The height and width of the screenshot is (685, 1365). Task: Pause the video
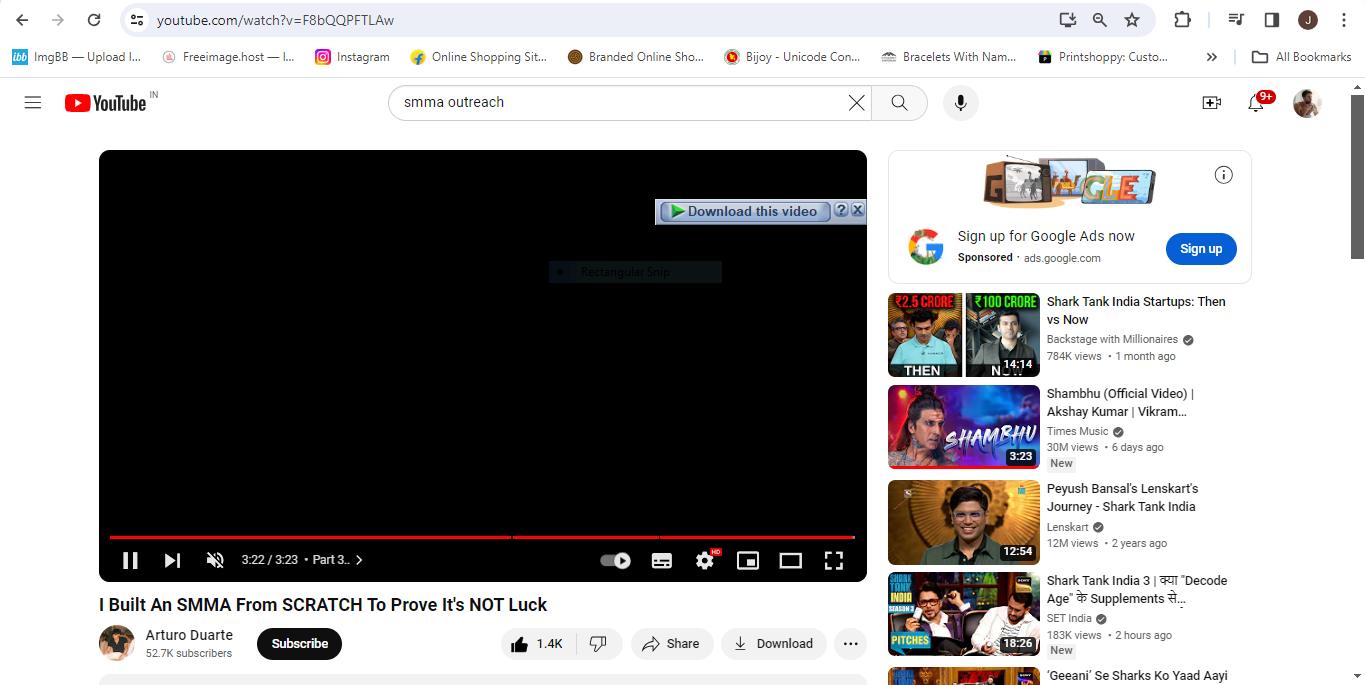coord(130,560)
